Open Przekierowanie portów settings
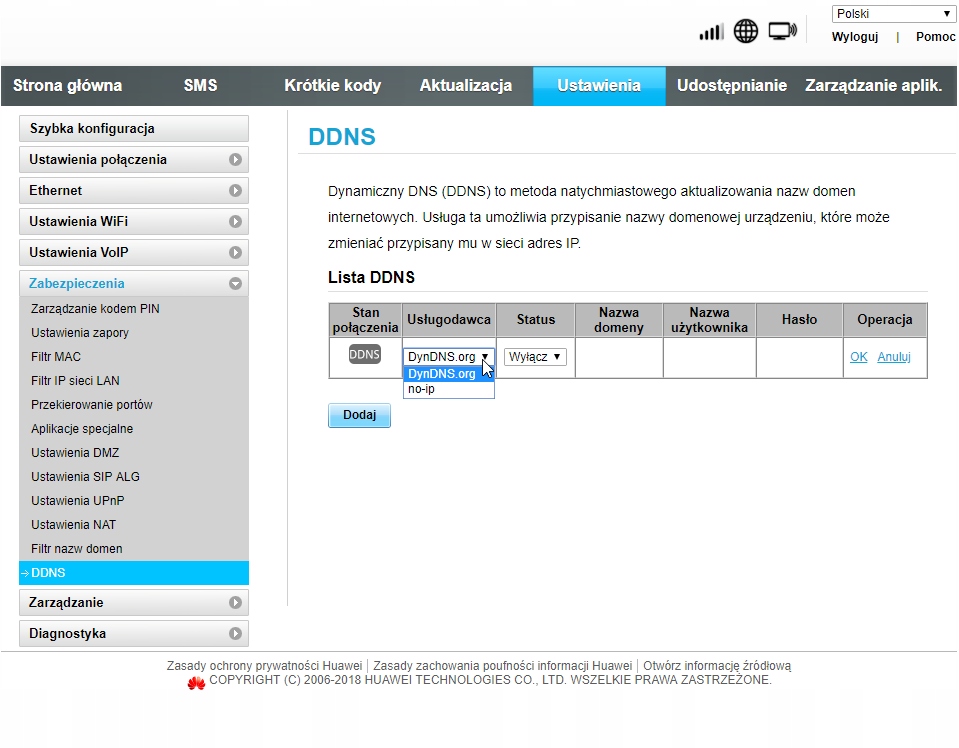Image resolution: width=959 pixels, height=748 pixels. pos(92,405)
